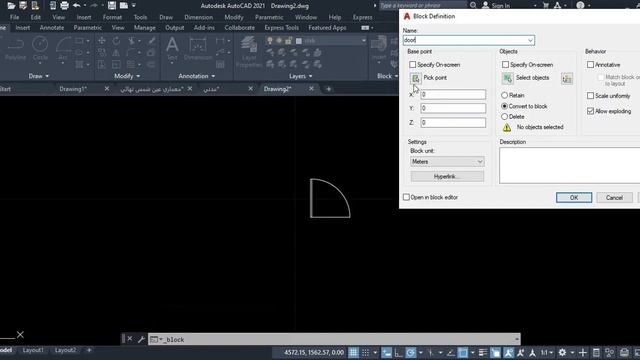Select the Retain radio button
The image size is (640, 360).
click(x=504, y=95)
